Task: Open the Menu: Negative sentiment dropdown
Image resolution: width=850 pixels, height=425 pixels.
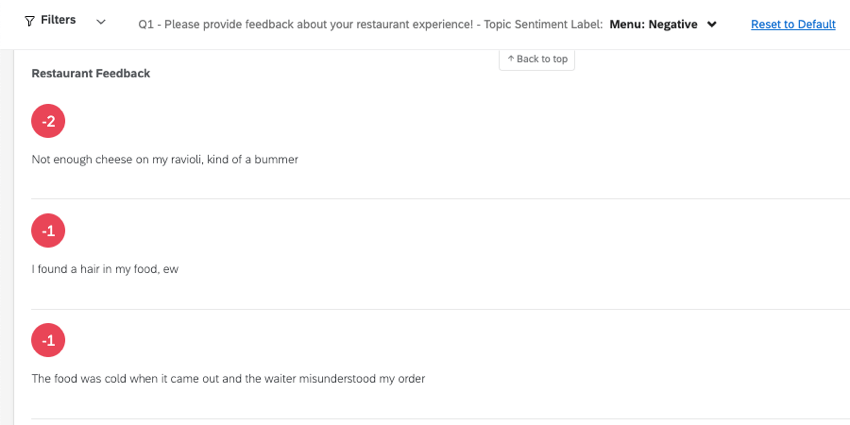Action: click(653, 24)
